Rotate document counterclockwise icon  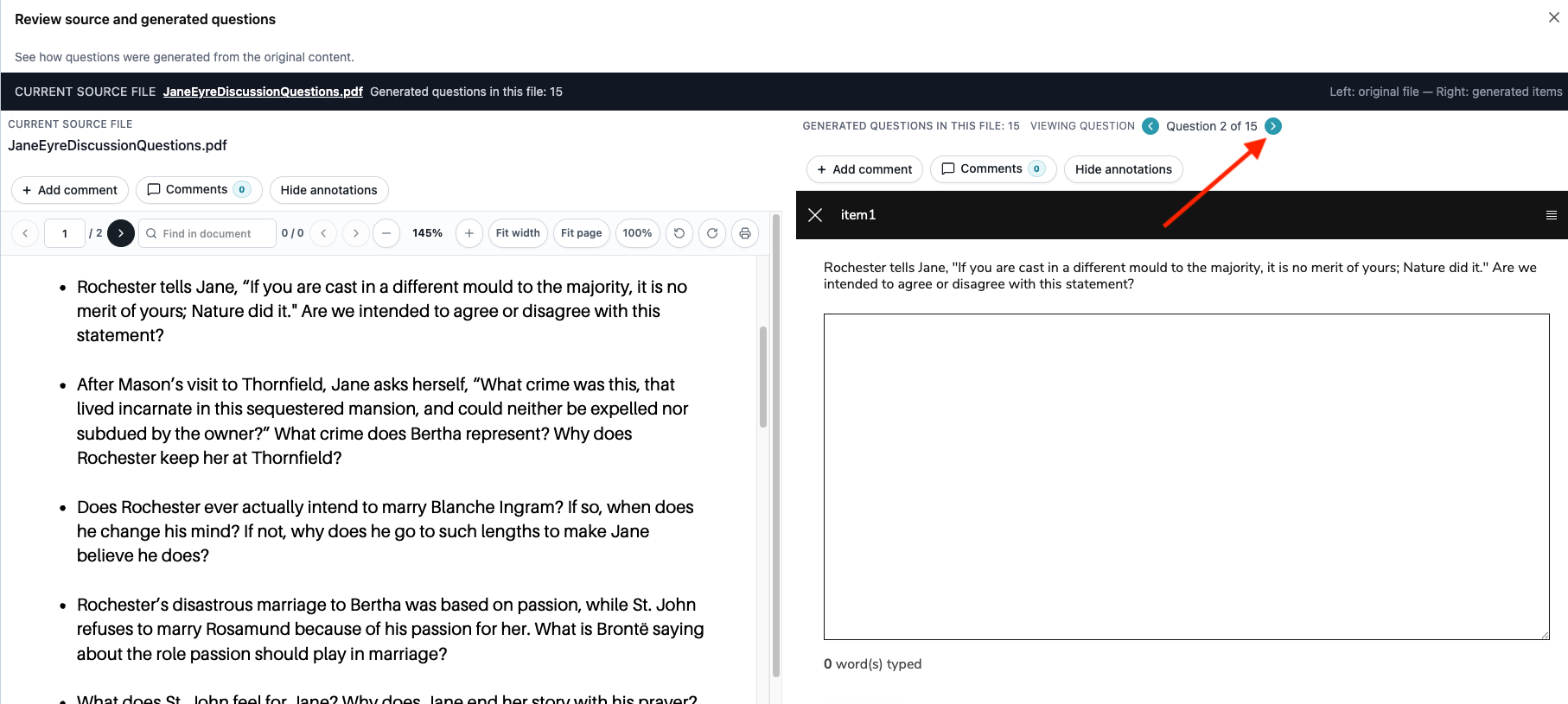[679, 233]
